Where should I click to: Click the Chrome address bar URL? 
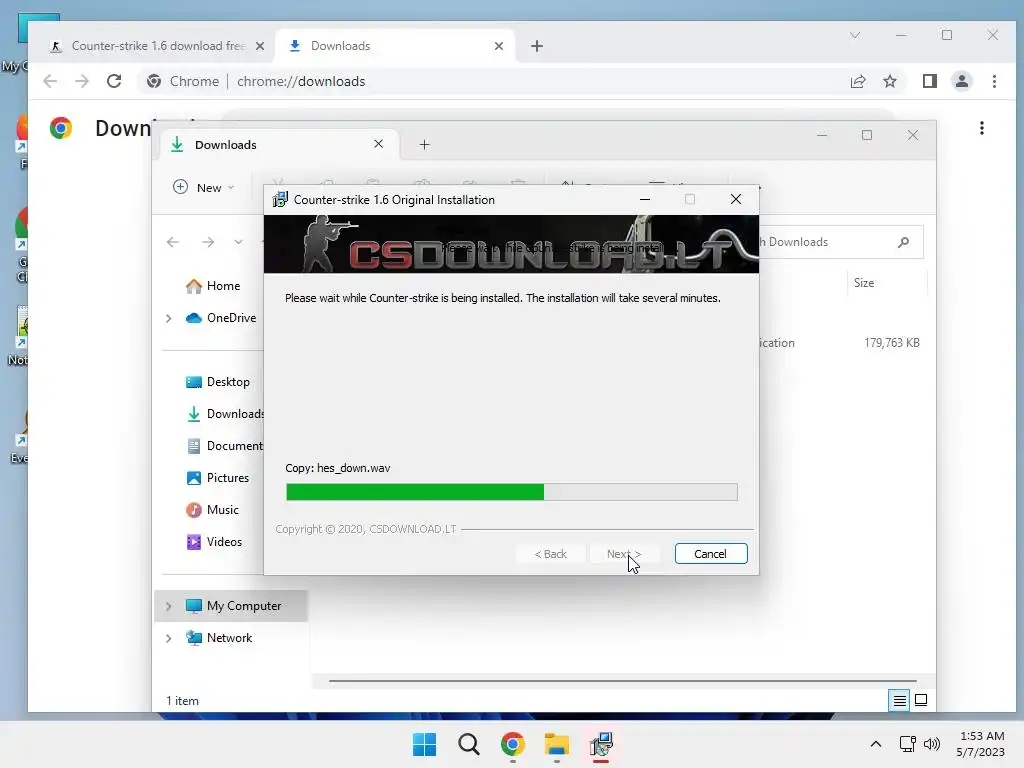coord(301,81)
